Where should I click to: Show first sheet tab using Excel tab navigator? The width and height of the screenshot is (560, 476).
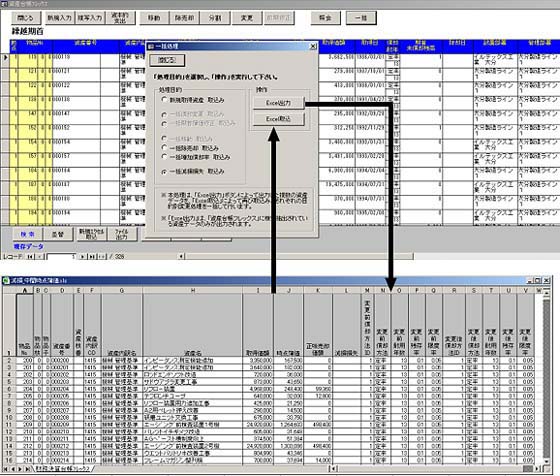click(5, 469)
